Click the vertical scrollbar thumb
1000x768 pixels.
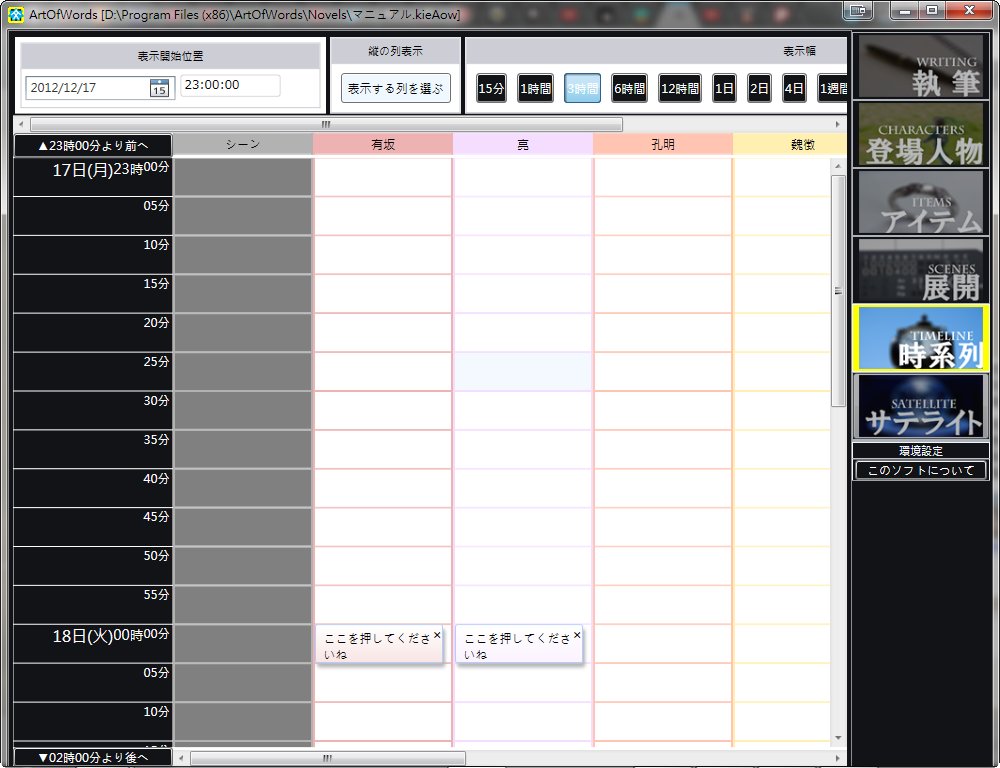(x=838, y=291)
